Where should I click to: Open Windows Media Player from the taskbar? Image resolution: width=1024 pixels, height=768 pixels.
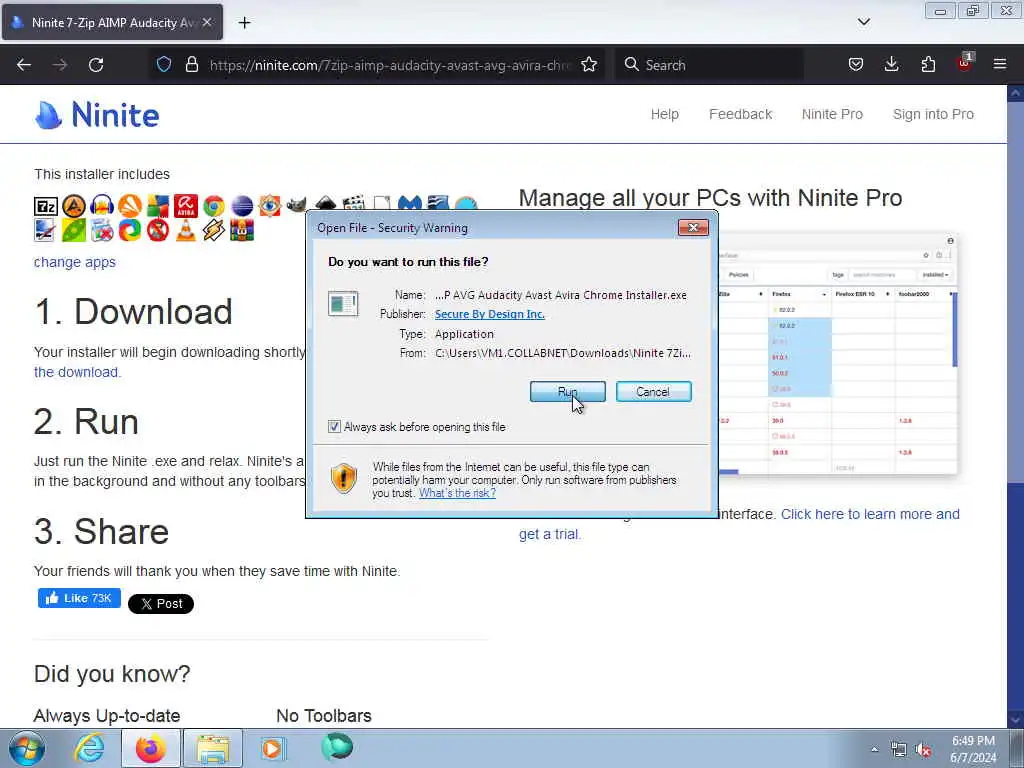click(x=272, y=748)
